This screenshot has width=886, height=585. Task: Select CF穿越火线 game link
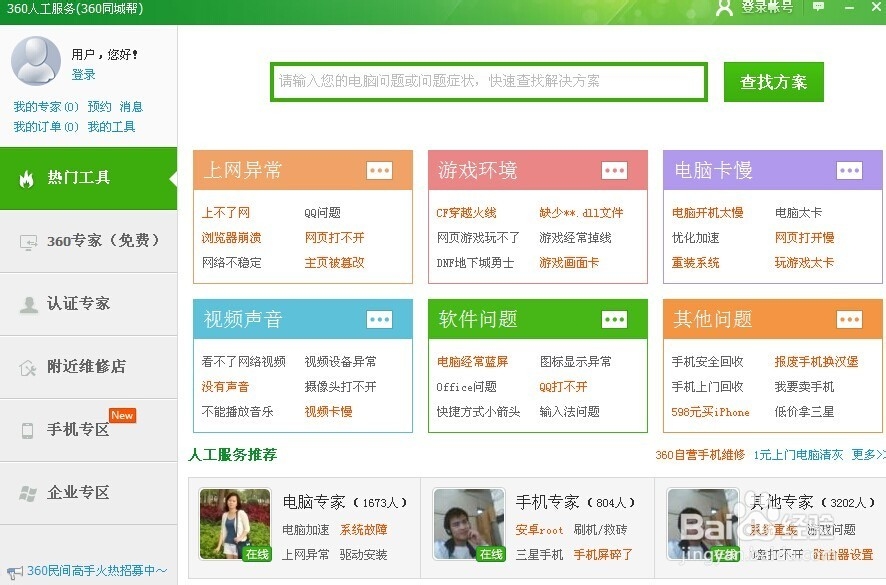466,213
